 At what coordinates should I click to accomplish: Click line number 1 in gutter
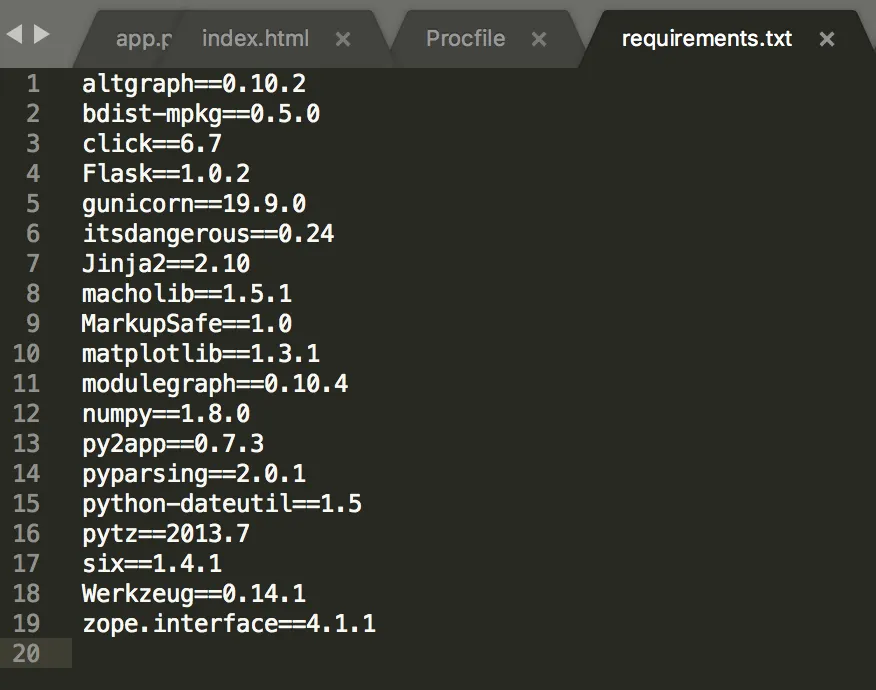33,84
